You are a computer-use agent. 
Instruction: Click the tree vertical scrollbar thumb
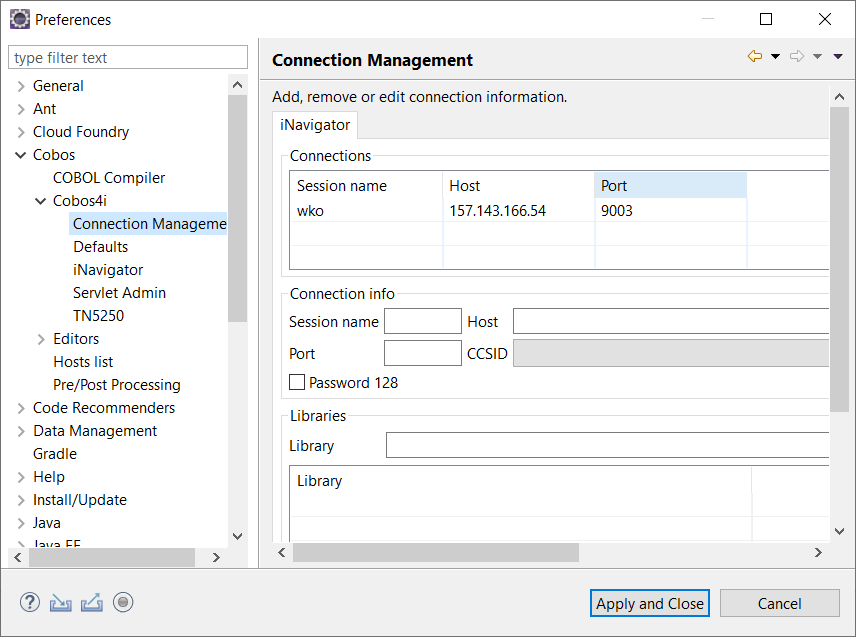(x=237, y=209)
